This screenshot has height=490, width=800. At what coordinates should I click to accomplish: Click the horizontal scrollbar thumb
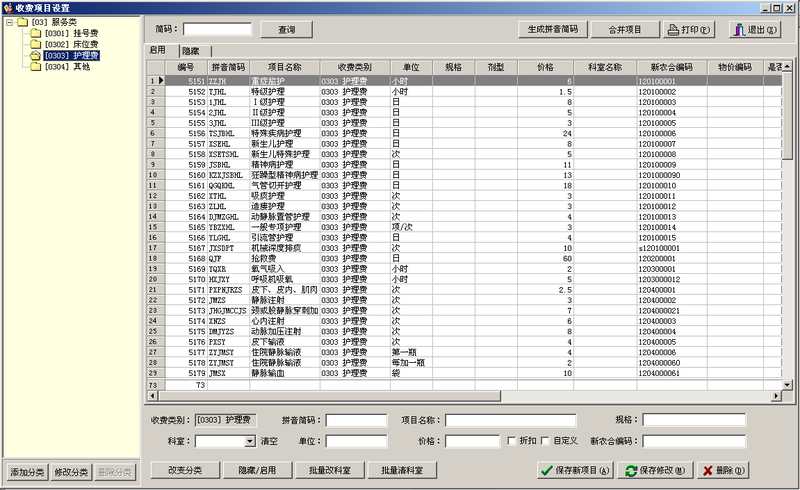pos(330,396)
